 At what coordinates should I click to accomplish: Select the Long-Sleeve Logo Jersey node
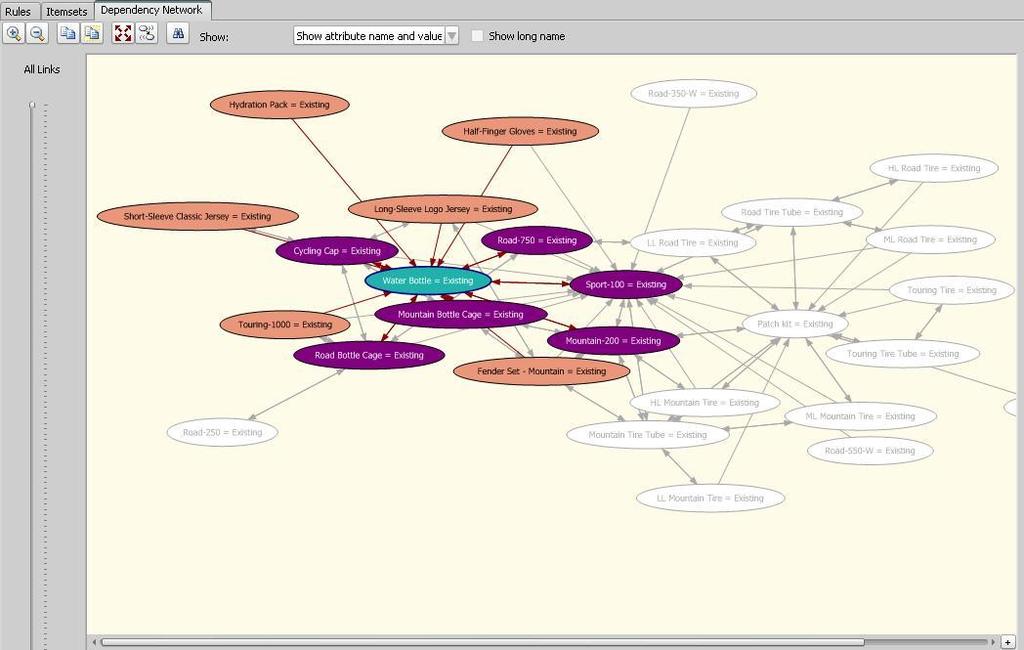click(443, 209)
